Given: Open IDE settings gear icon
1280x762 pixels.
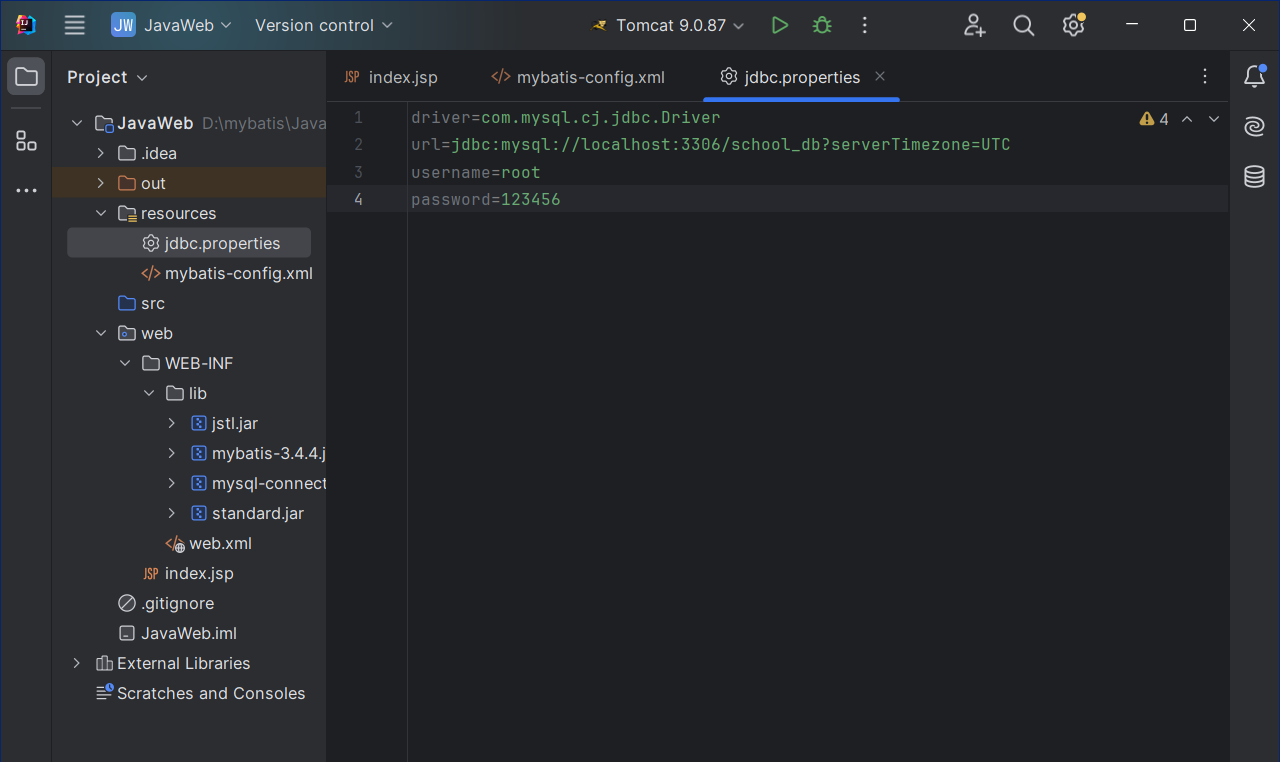Looking at the screenshot, I should pos(1073,25).
